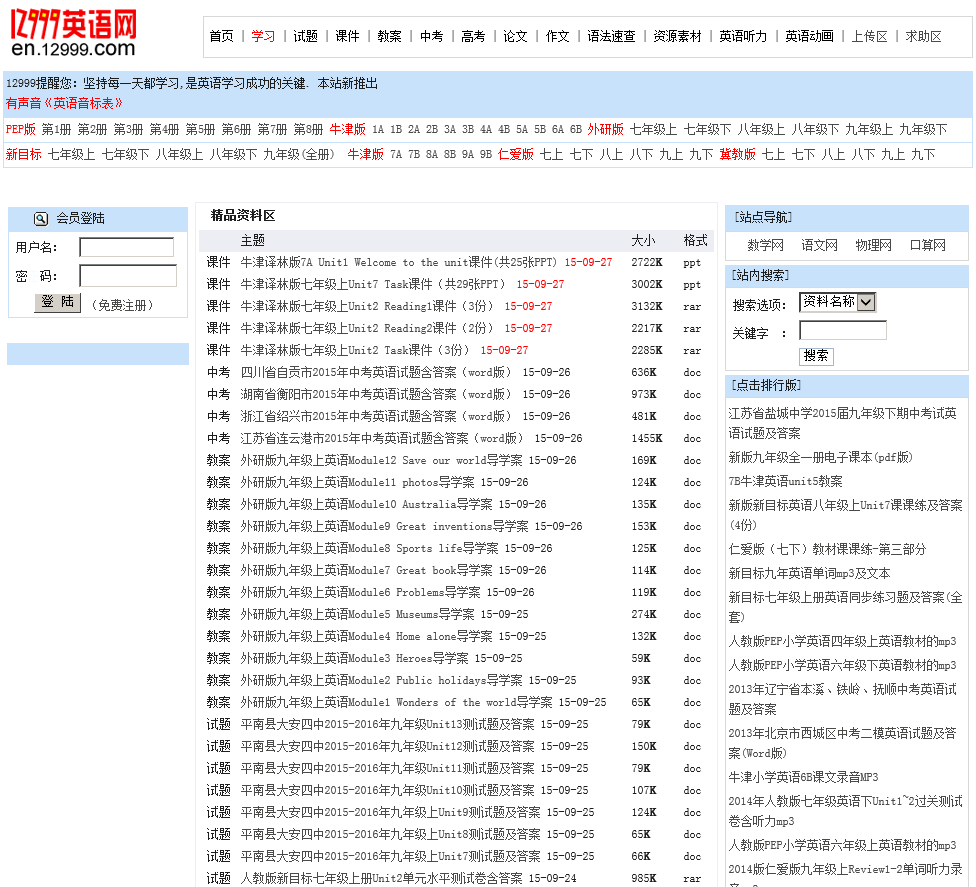Open the 数学网 site navigation link
This screenshot has width=976, height=887.
point(765,245)
